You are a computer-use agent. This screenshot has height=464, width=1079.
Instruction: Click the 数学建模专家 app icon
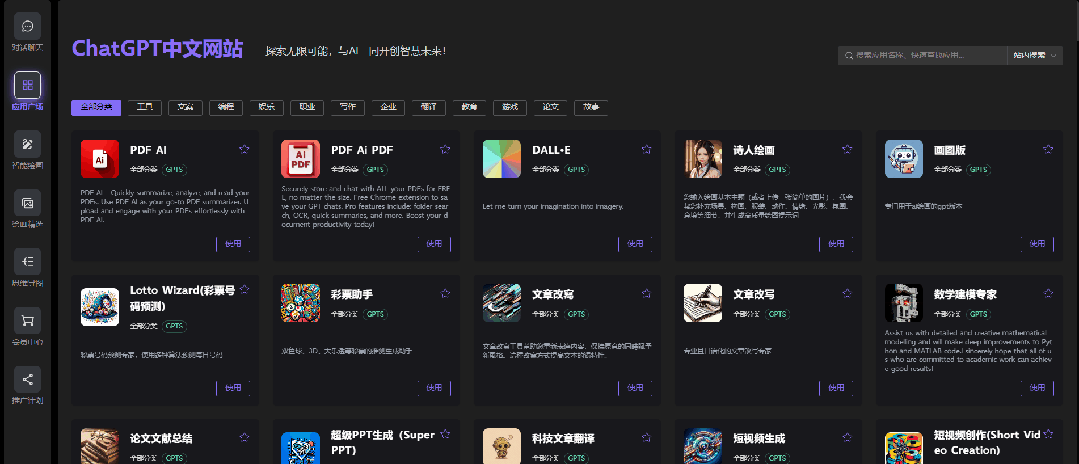click(904, 303)
